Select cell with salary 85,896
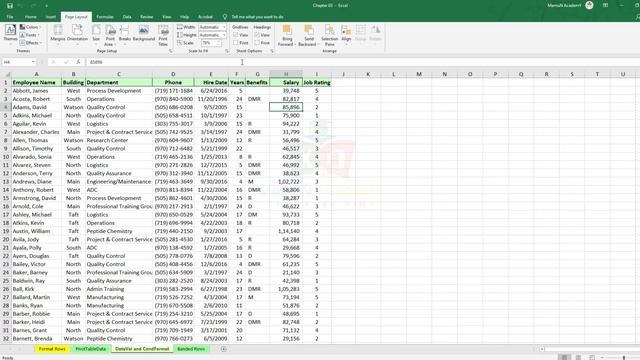Screen dimensions: 640x360 point(286,107)
